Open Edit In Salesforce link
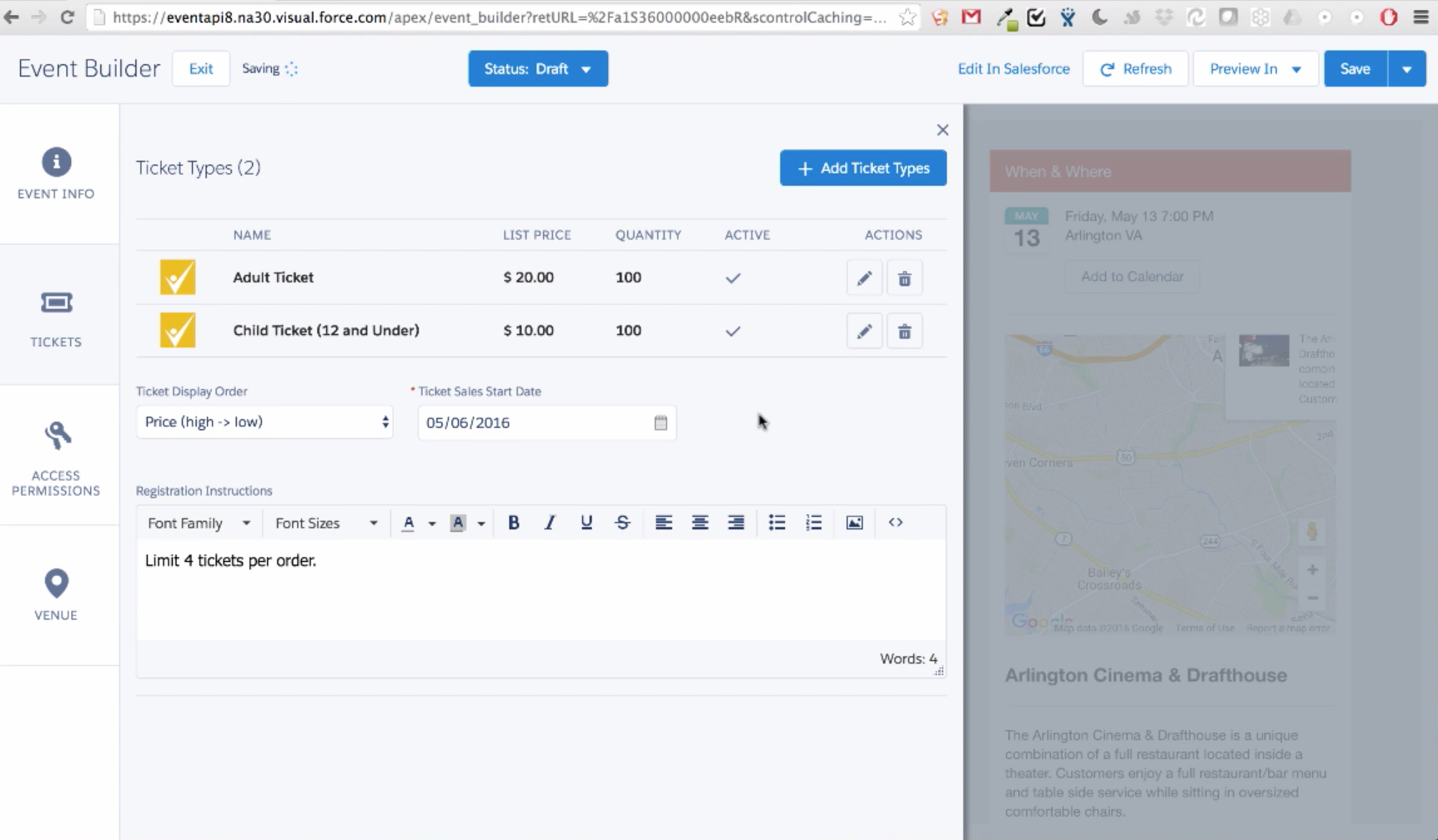Viewport: 1438px width, 840px height. [x=1013, y=69]
